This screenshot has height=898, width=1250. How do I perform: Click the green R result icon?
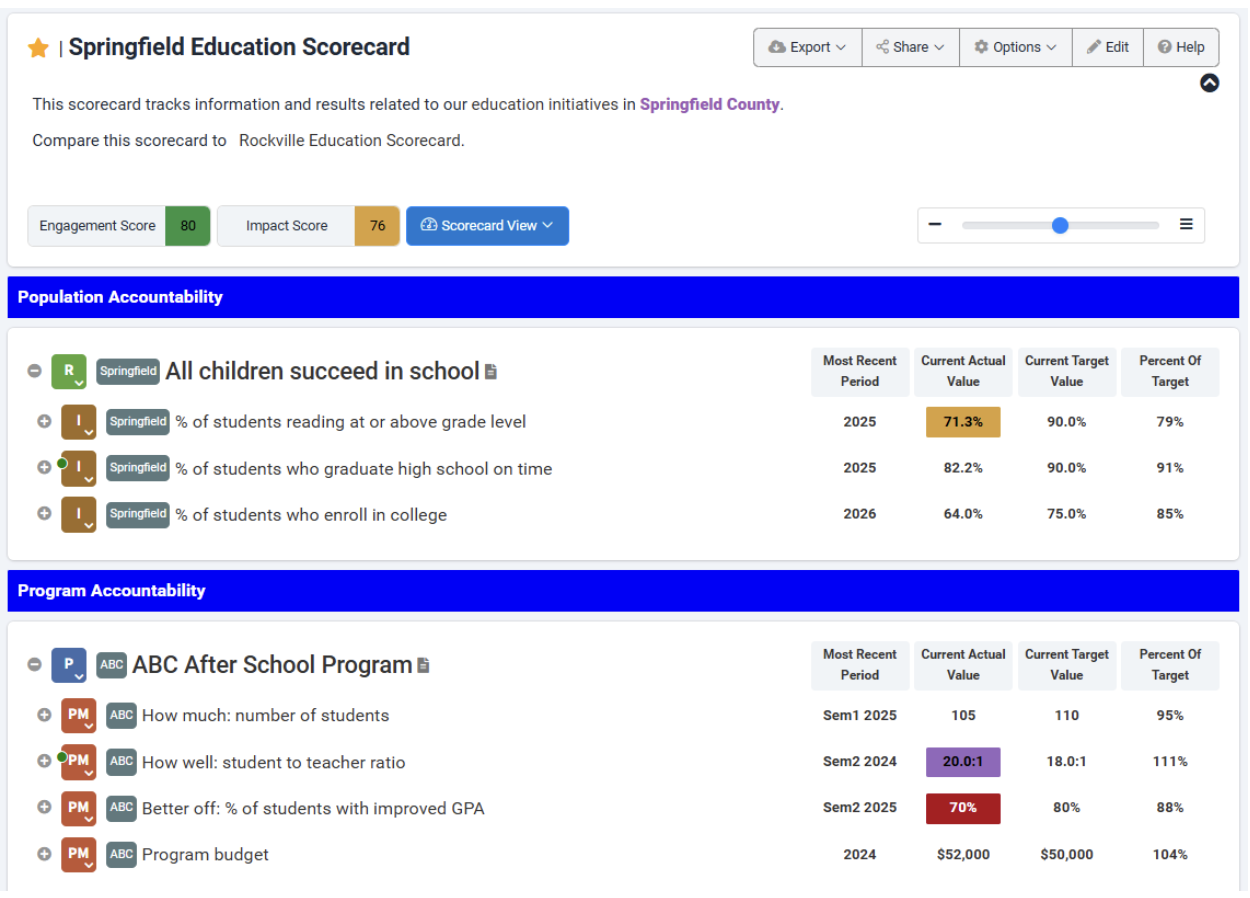point(69,372)
